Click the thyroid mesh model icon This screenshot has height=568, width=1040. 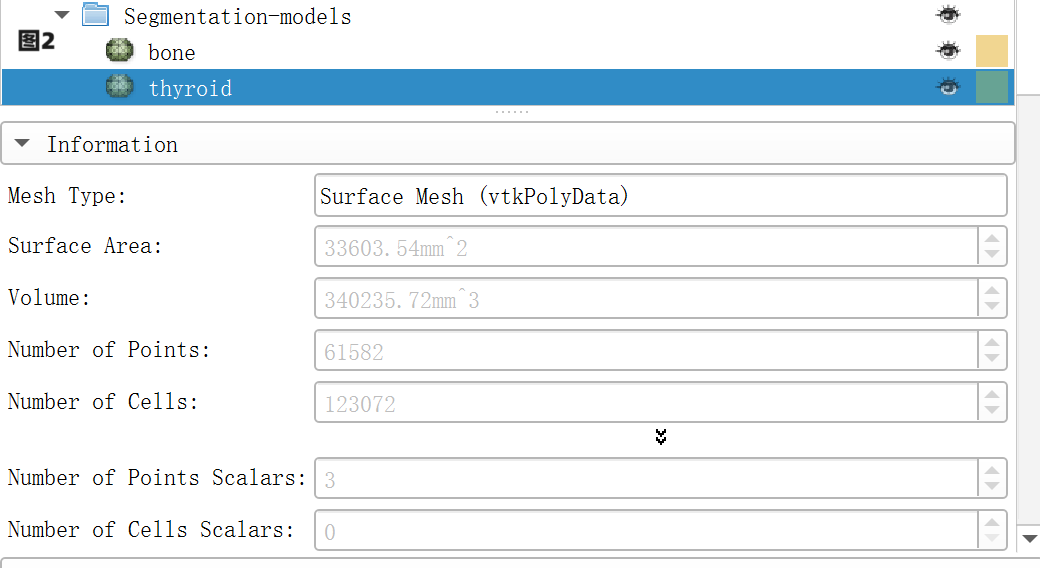click(x=120, y=87)
